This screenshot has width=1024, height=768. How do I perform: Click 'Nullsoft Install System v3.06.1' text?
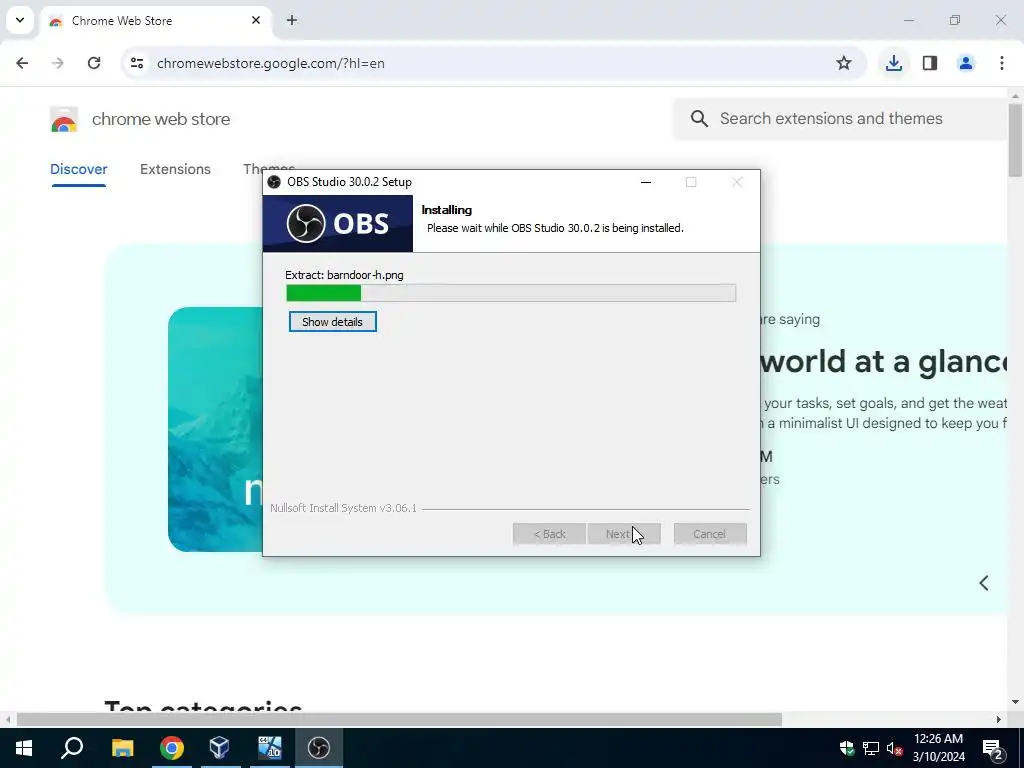pyautogui.click(x=344, y=507)
